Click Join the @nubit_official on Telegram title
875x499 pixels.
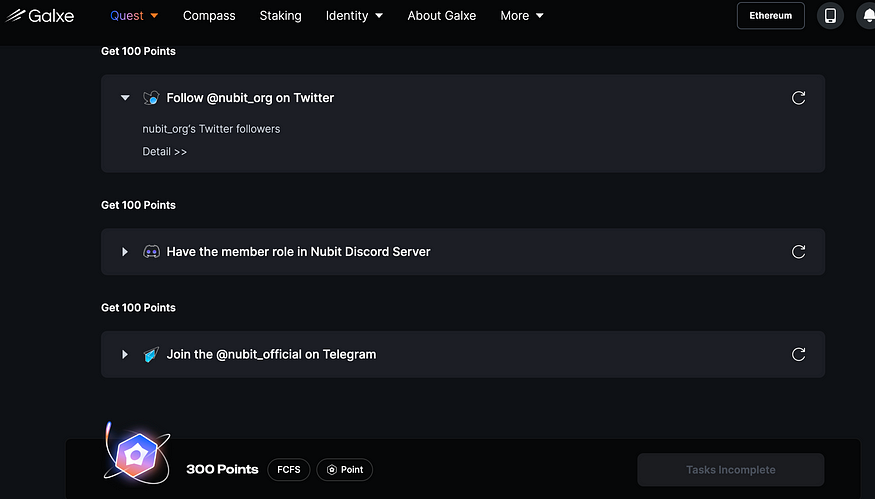coord(271,354)
